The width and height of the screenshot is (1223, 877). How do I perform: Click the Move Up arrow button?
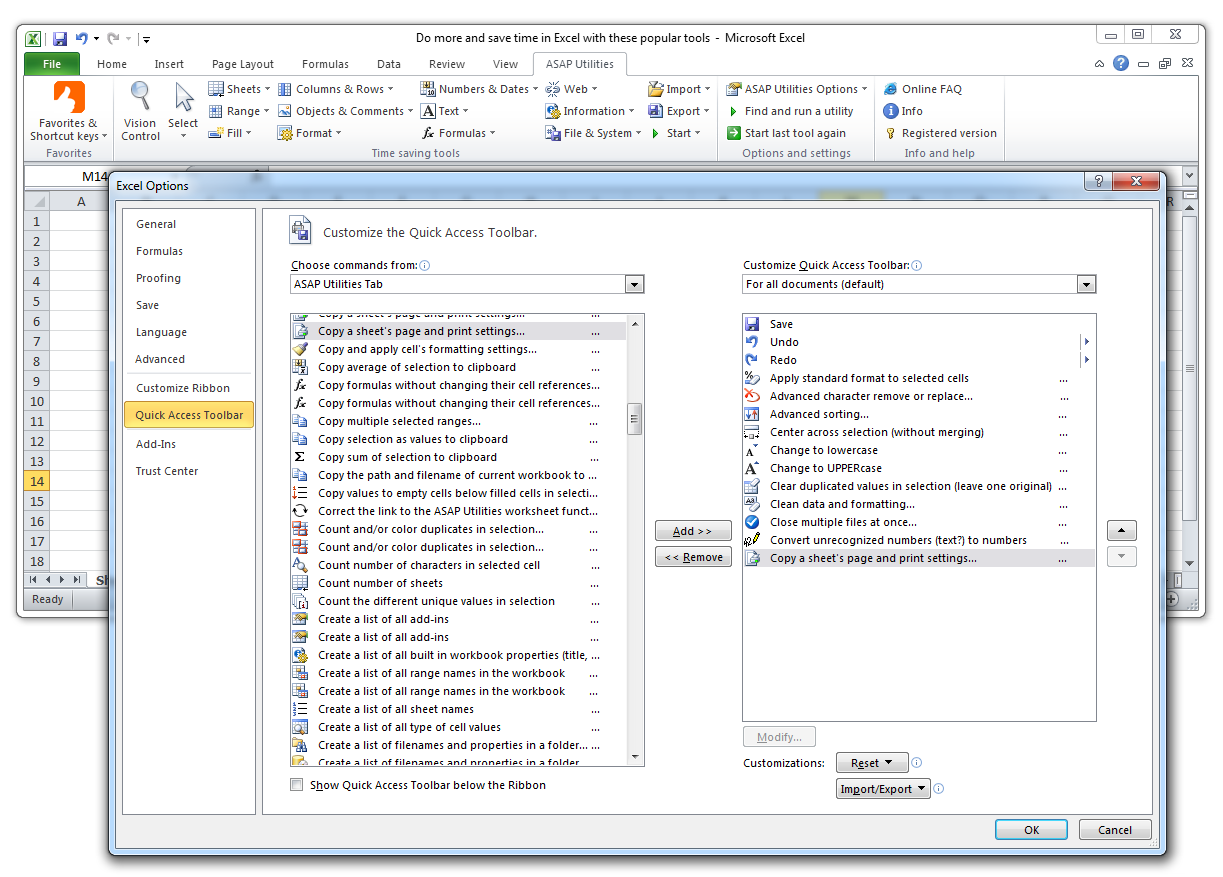coord(1121,531)
